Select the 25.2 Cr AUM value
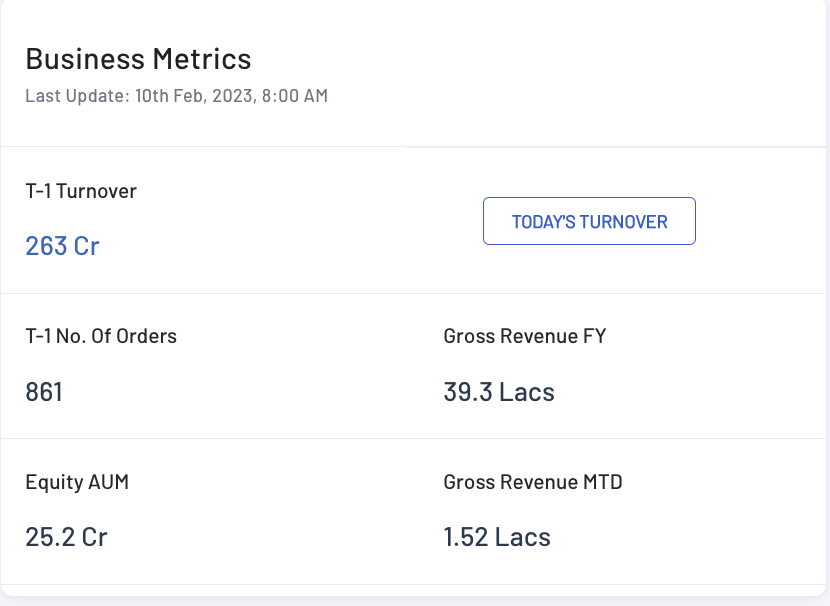 coord(66,537)
